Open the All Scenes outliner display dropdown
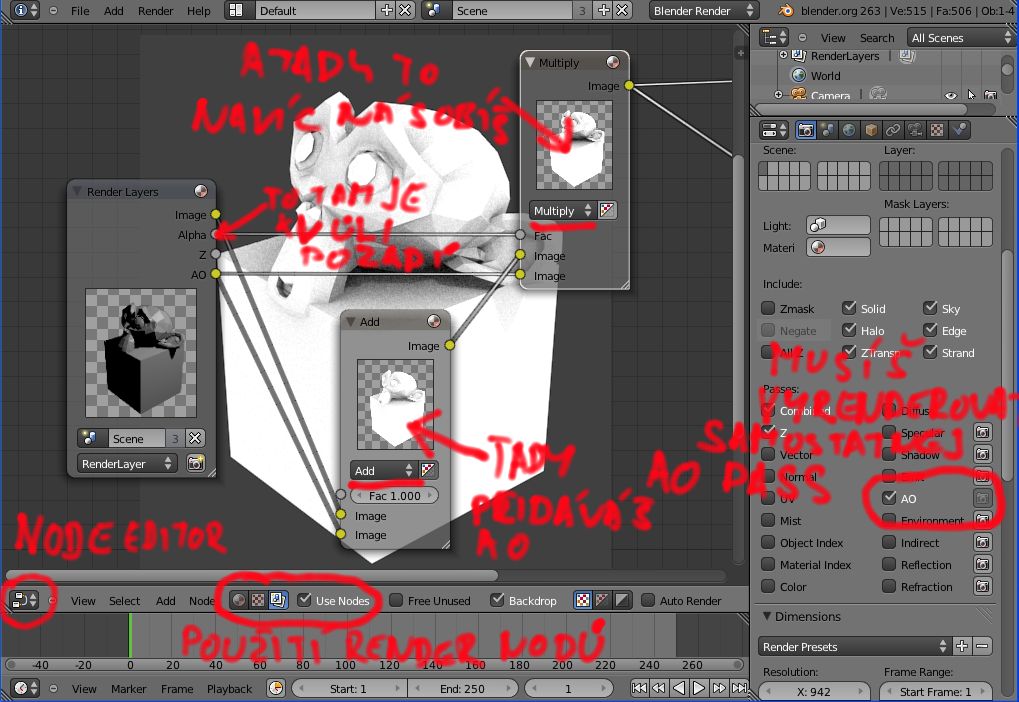 point(962,38)
